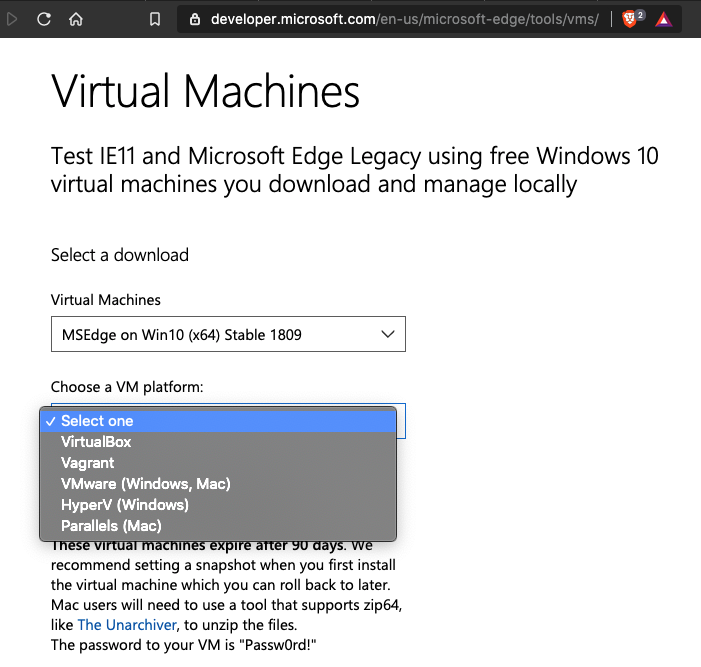
Task: Click the 'Select a download' text
Action: [120, 255]
